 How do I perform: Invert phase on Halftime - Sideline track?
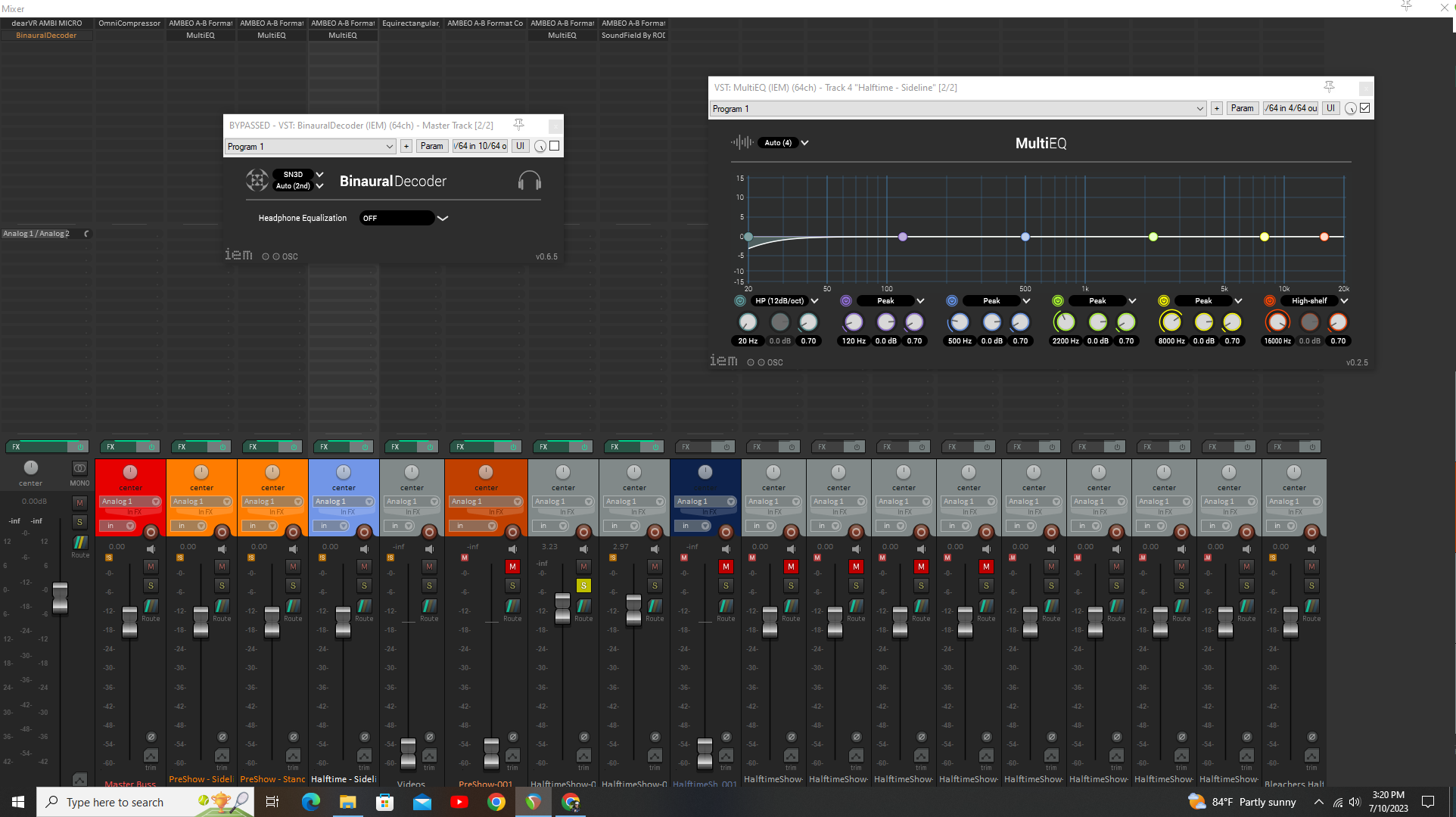click(x=364, y=737)
